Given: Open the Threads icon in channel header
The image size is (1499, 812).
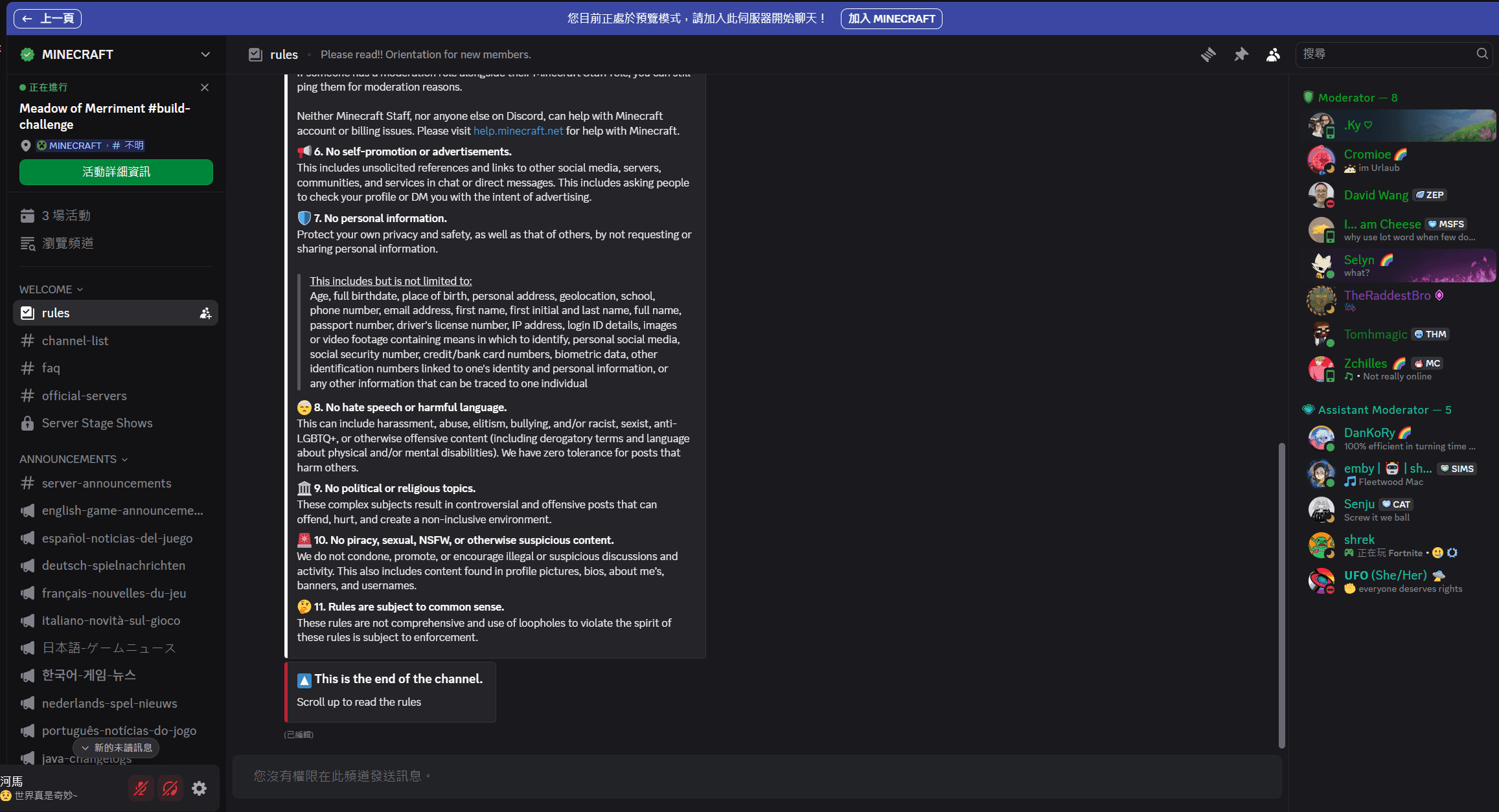Looking at the screenshot, I should 1208,54.
